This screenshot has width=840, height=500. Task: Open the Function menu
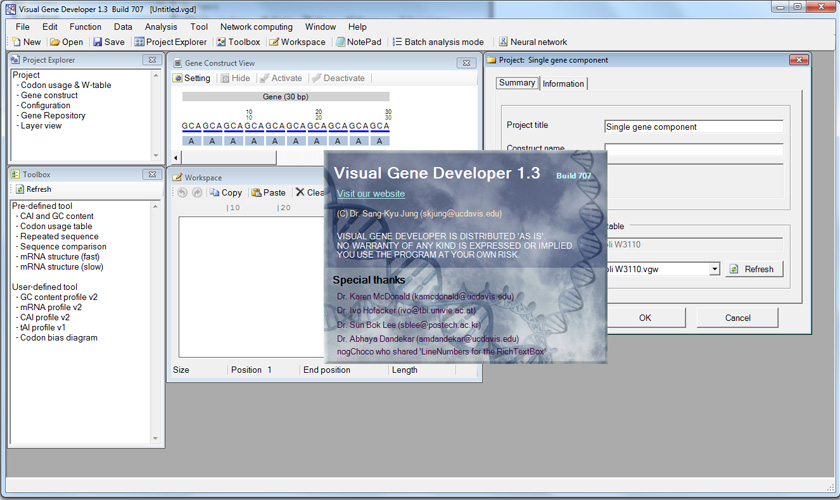(85, 27)
